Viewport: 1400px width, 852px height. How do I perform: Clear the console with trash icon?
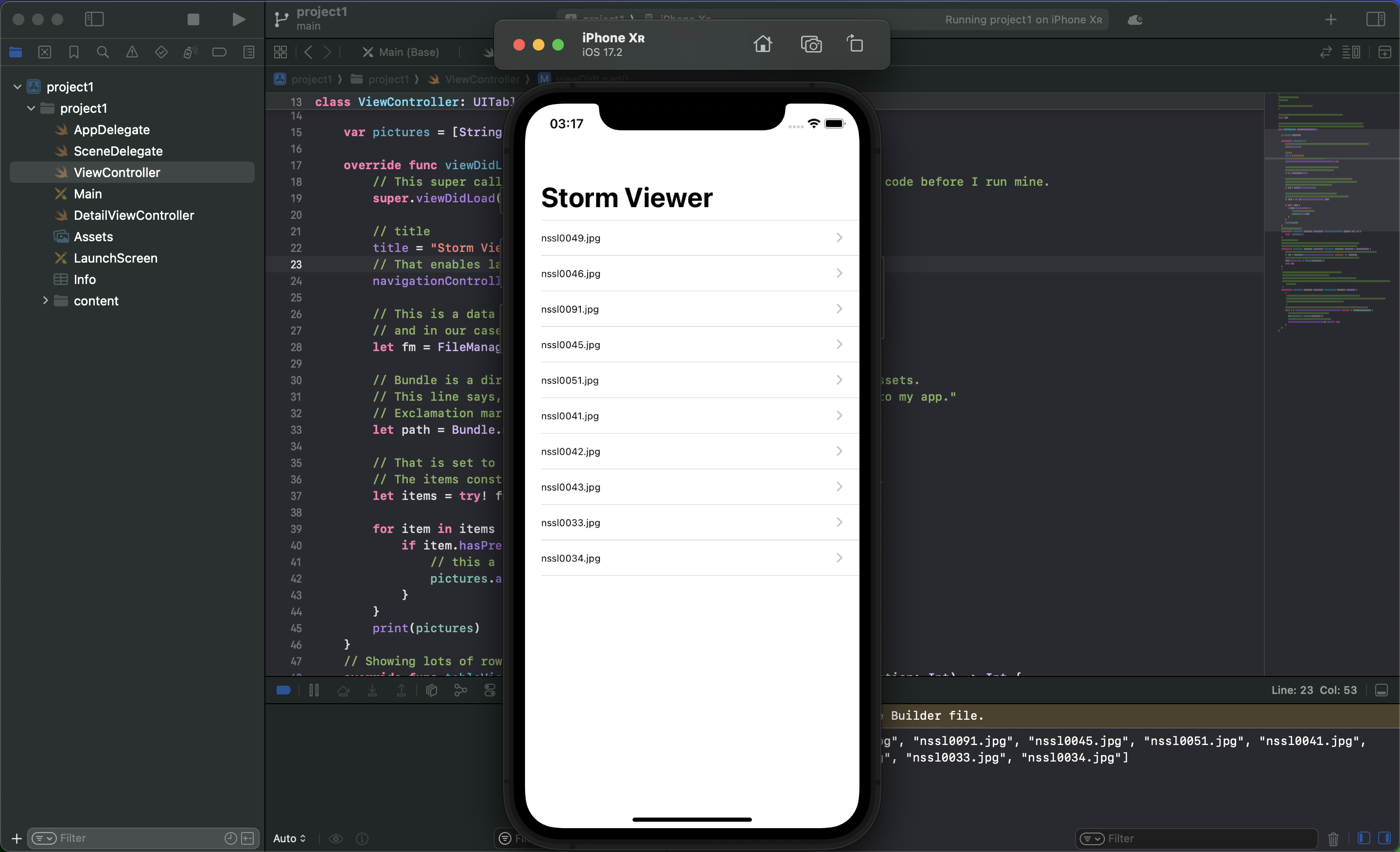coord(1333,838)
